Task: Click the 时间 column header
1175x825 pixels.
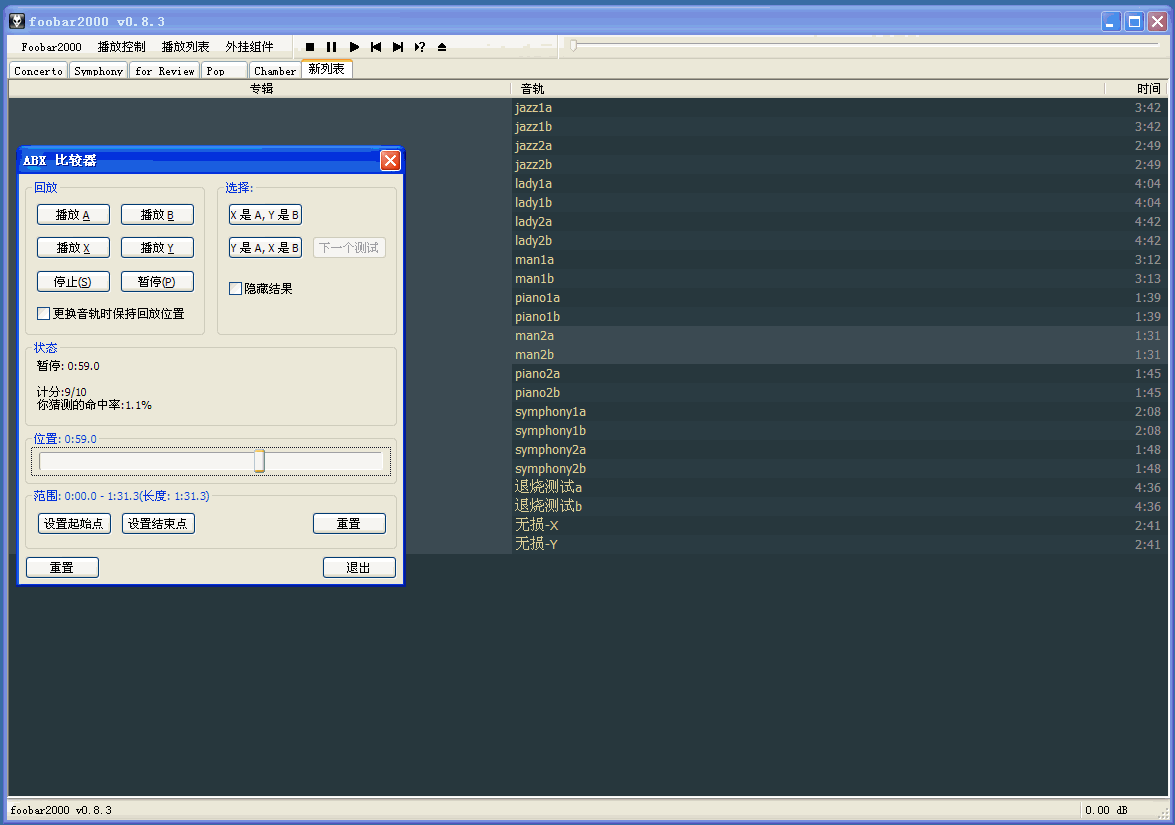Action: (x=1136, y=88)
